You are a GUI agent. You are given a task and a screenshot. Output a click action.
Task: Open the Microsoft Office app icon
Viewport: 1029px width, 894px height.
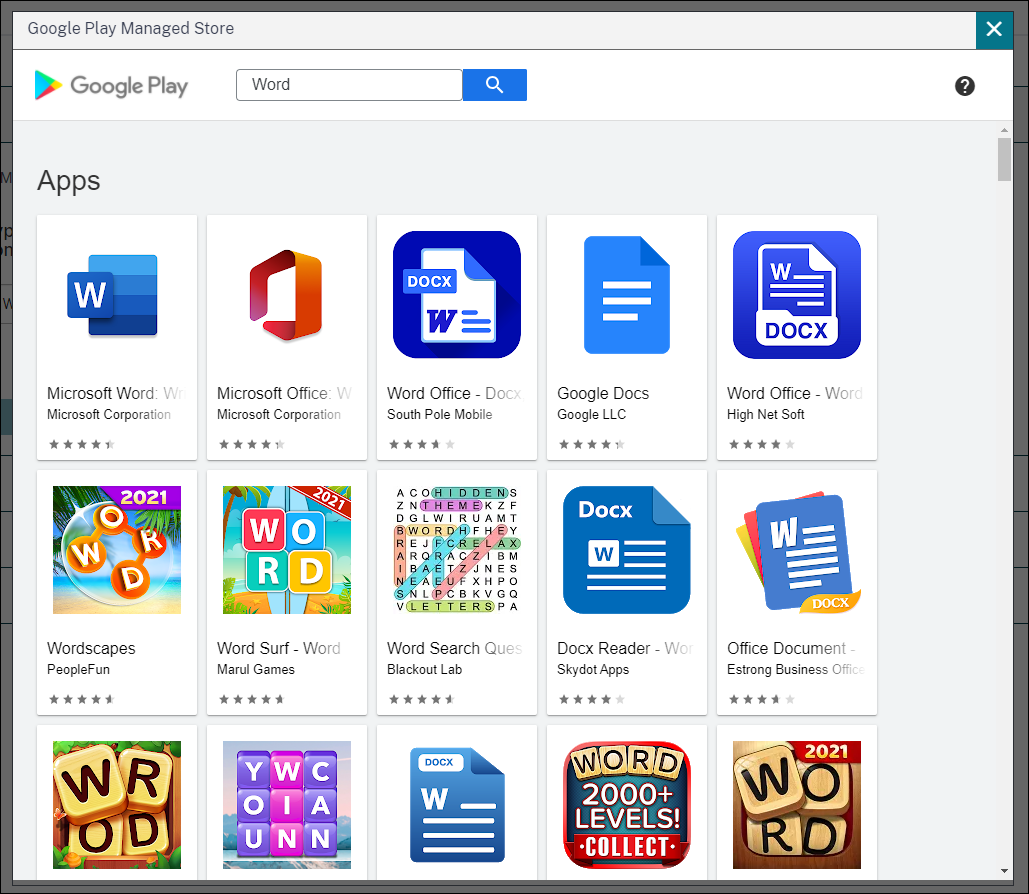point(286,295)
